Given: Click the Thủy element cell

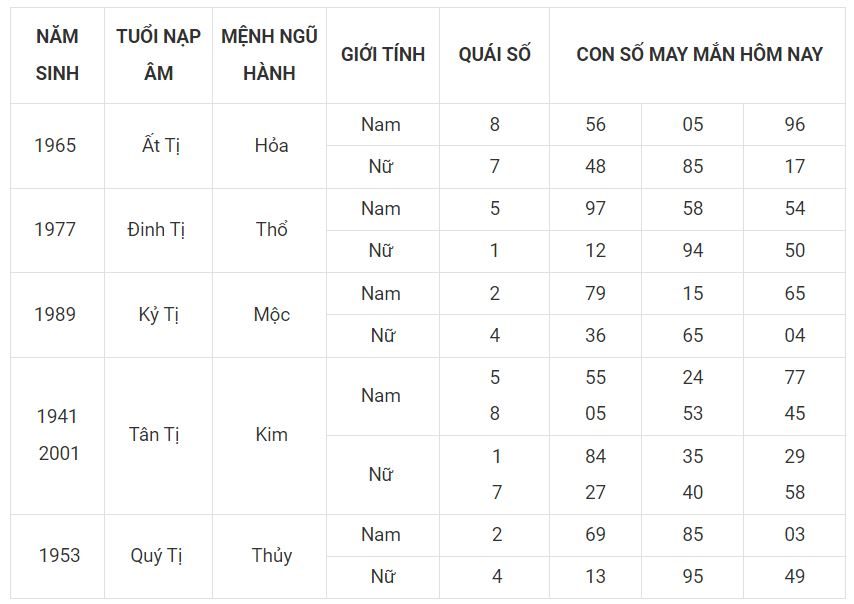Looking at the screenshot, I should point(270,556).
